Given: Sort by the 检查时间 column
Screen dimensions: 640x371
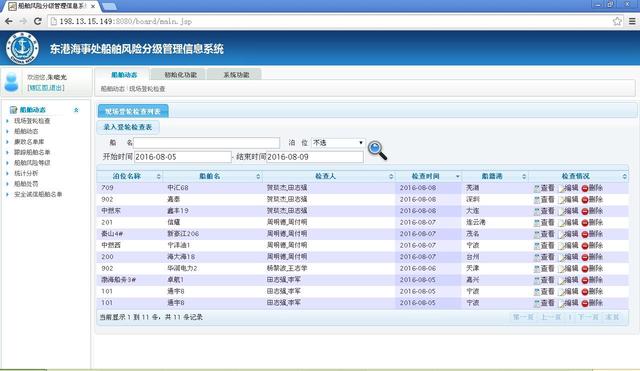Looking at the screenshot, I should point(429,176).
